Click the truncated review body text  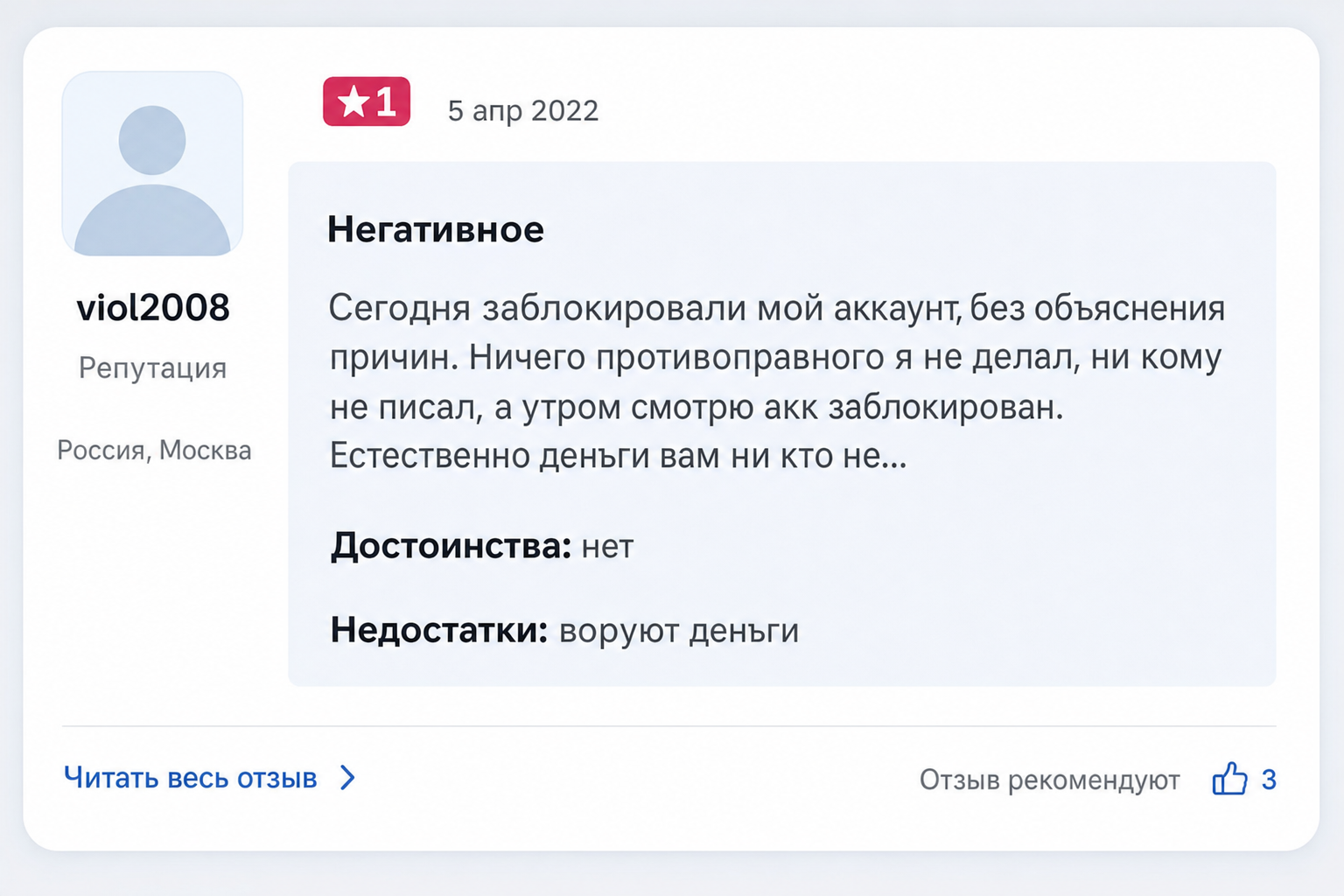[776, 382]
